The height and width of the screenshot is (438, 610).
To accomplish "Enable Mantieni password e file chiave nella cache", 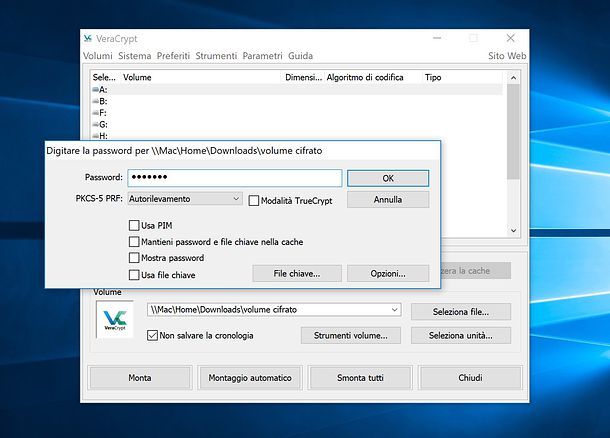I will pyautogui.click(x=134, y=242).
